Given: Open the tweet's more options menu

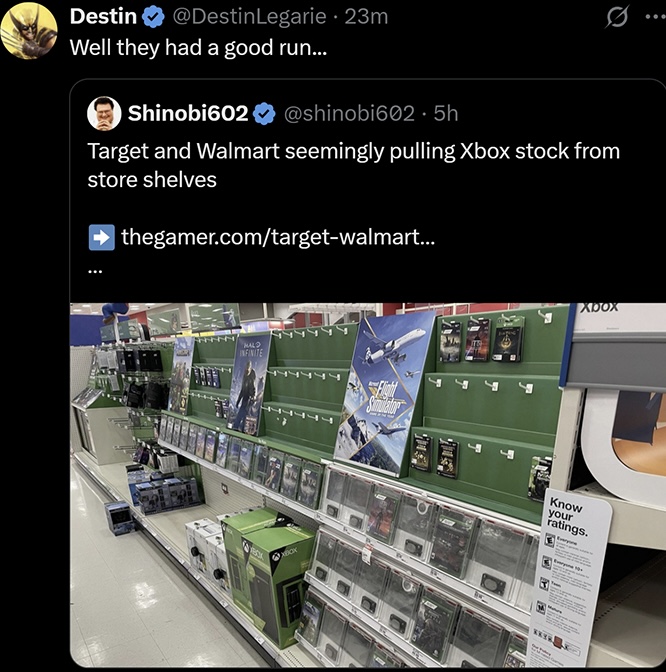Looking at the screenshot, I should 653,18.
